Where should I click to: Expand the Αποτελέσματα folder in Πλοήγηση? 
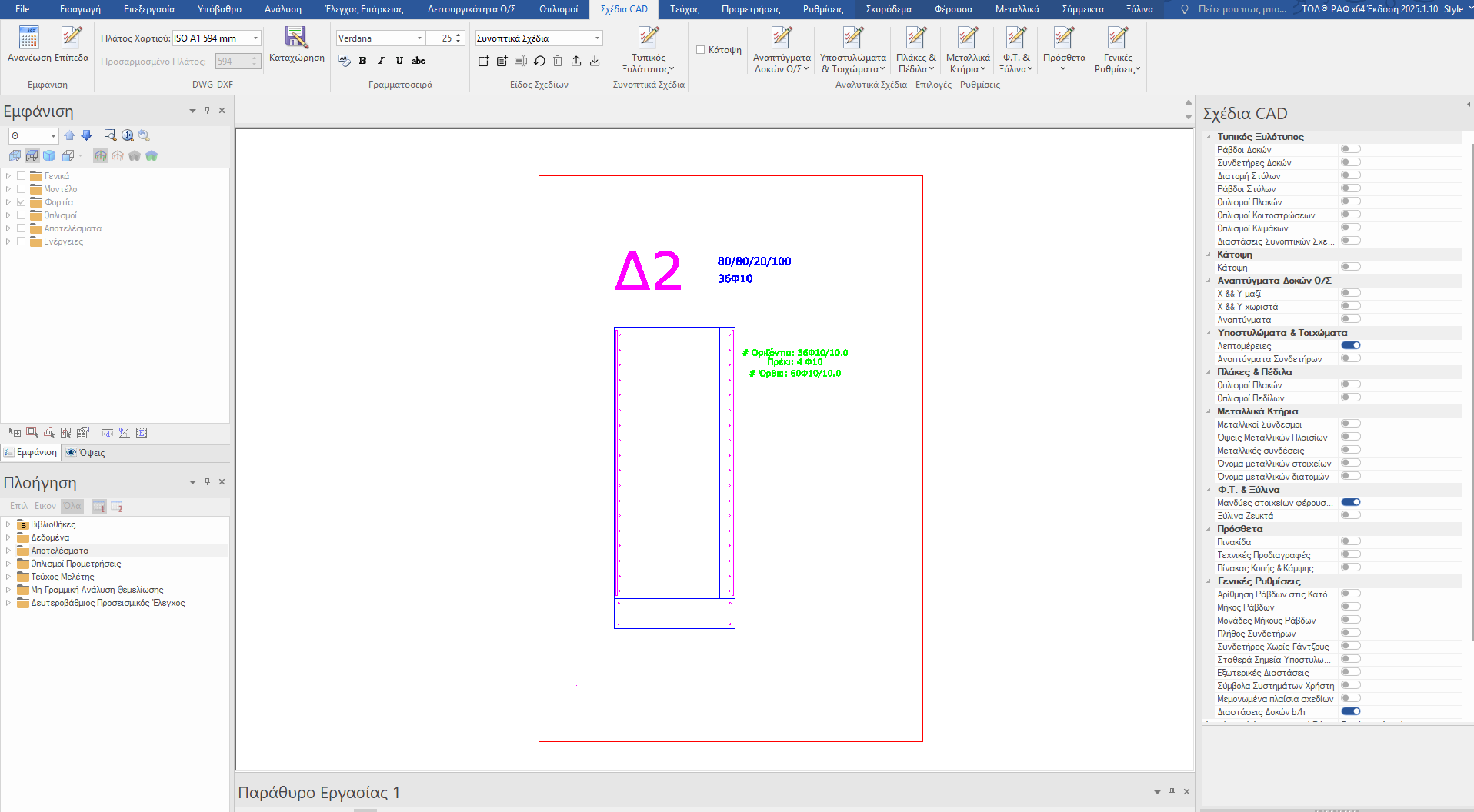point(8,551)
